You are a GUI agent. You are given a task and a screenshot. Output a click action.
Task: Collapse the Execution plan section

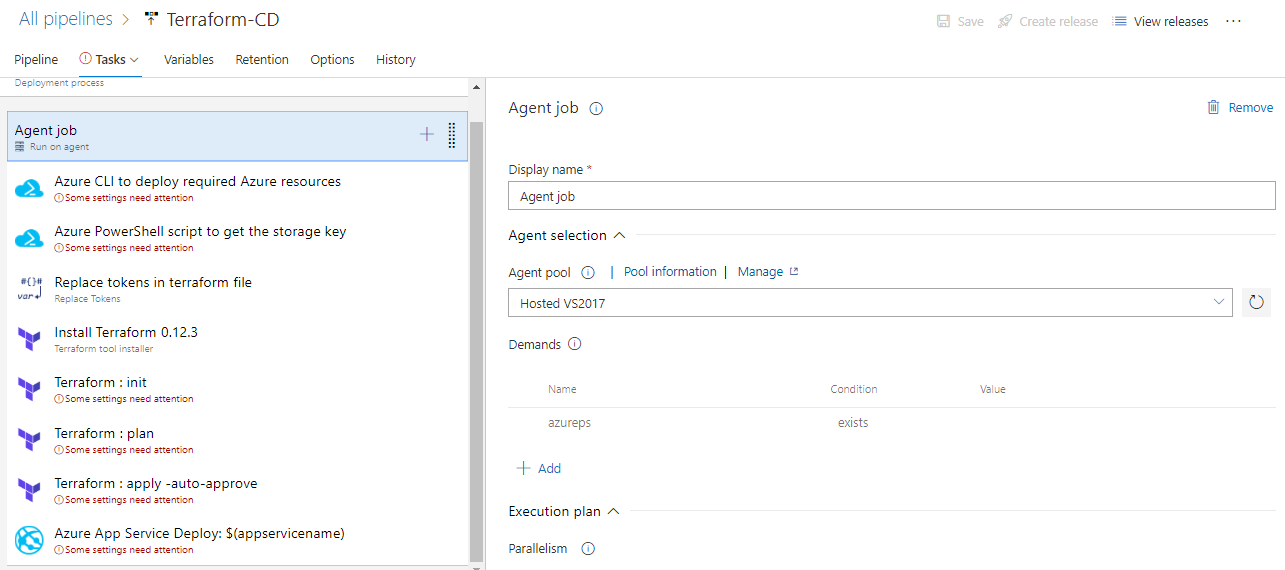613,511
